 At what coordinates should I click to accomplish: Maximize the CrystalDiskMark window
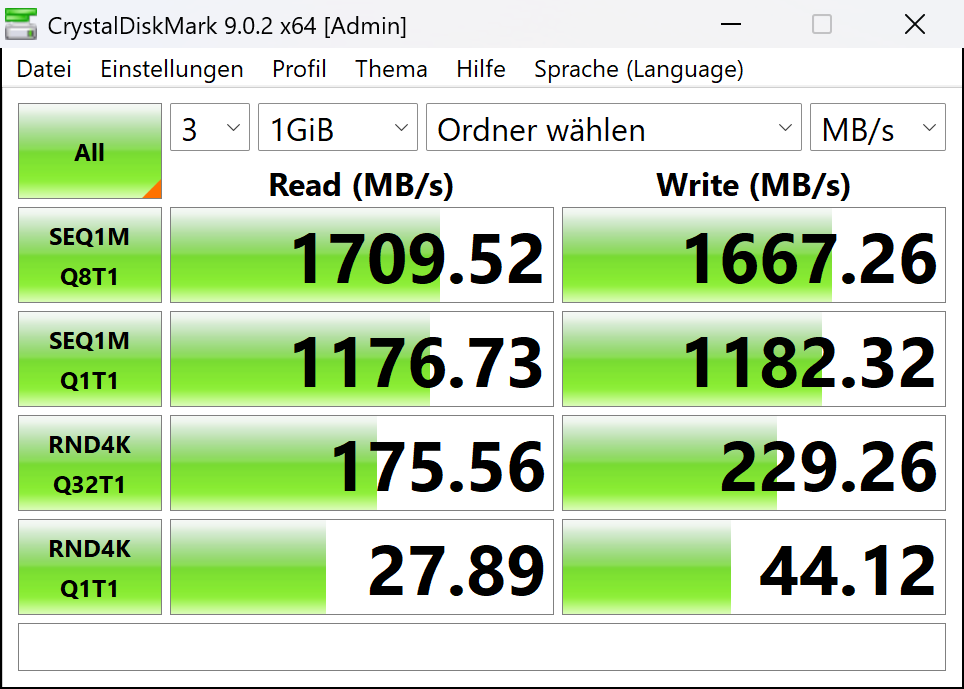(x=821, y=25)
